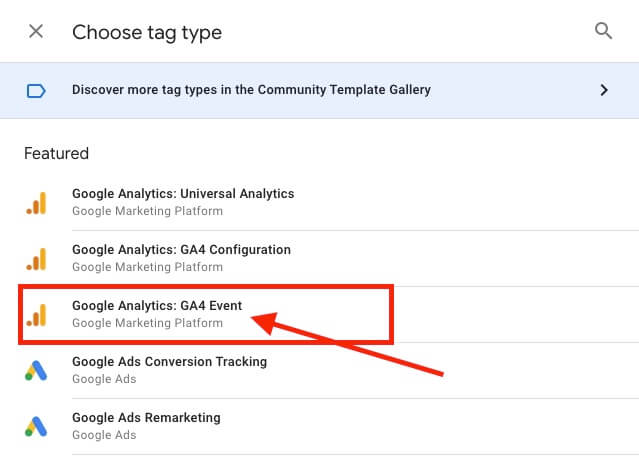Close the Choose tag type panel
The width and height of the screenshot is (639, 461).
[36, 31]
